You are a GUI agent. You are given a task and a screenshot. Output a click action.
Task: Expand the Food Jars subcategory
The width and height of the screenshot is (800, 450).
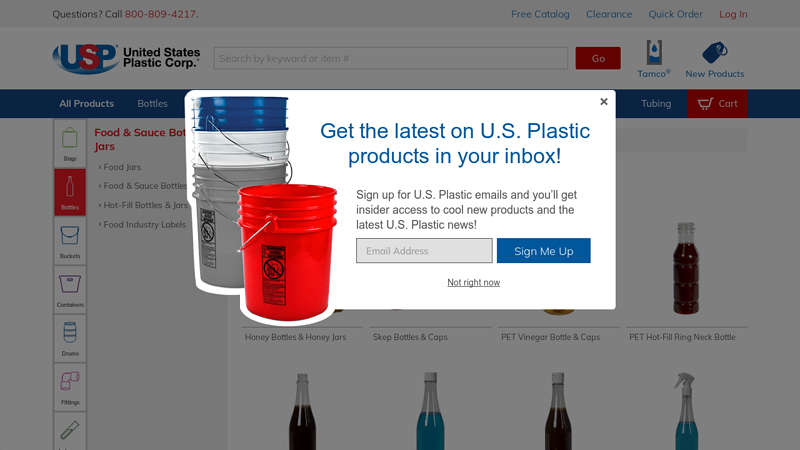coord(122,167)
